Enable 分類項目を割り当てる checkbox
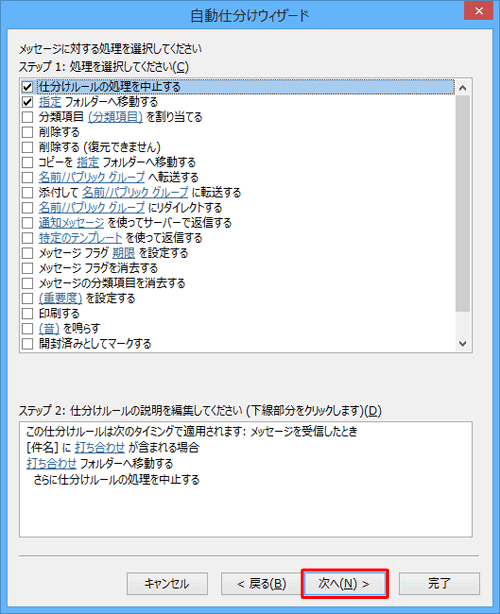 [x=27, y=117]
